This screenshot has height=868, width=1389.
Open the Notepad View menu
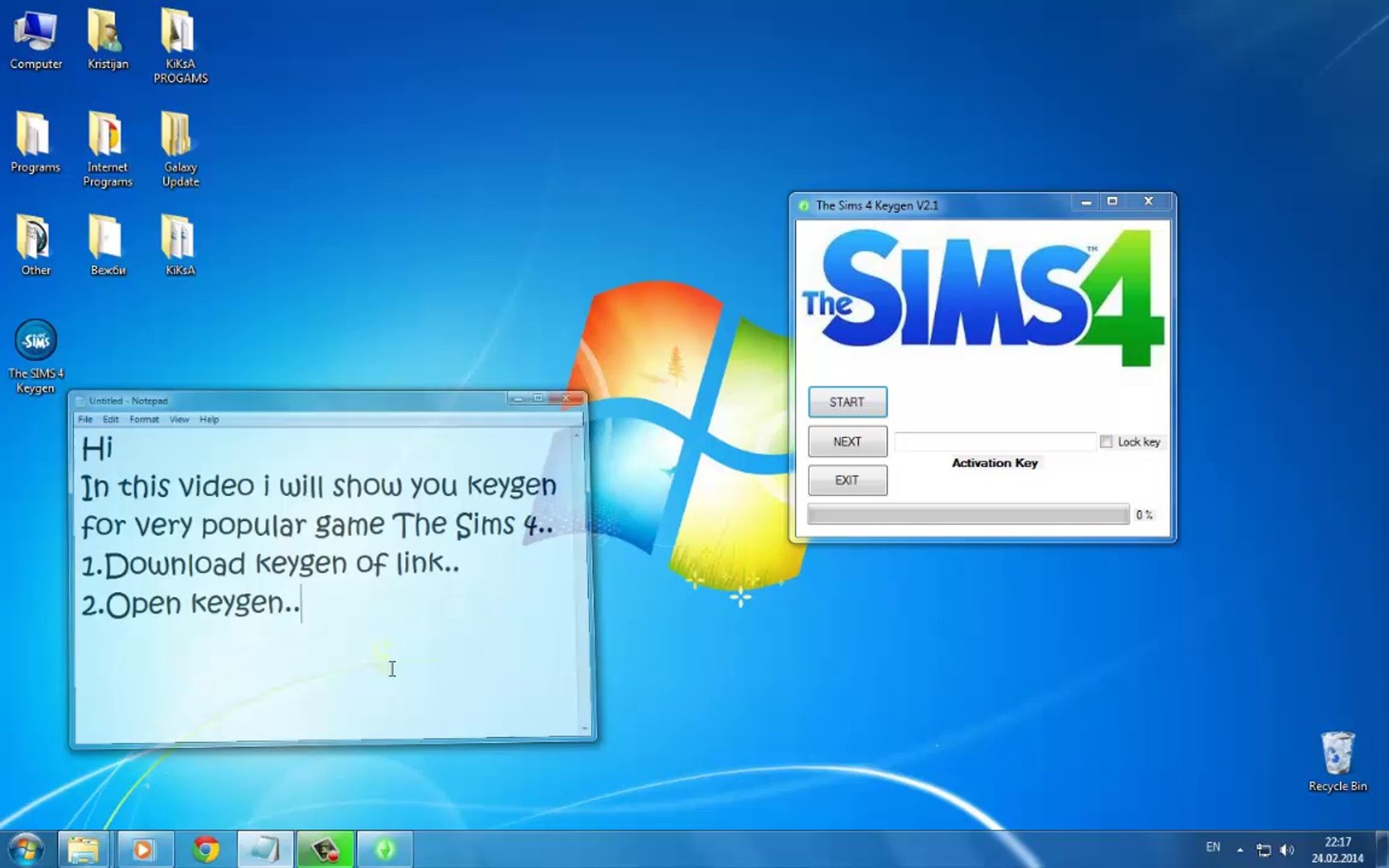coord(179,420)
